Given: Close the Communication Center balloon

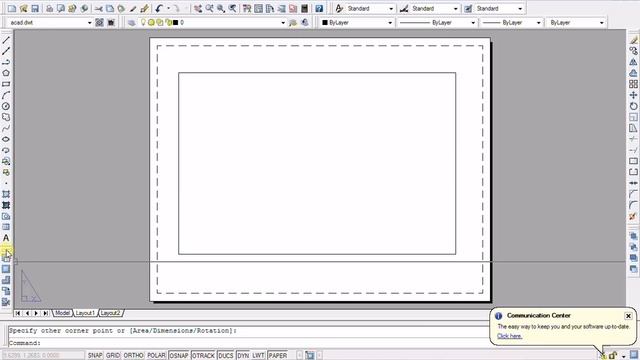Looking at the screenshot, I should 628,316.
